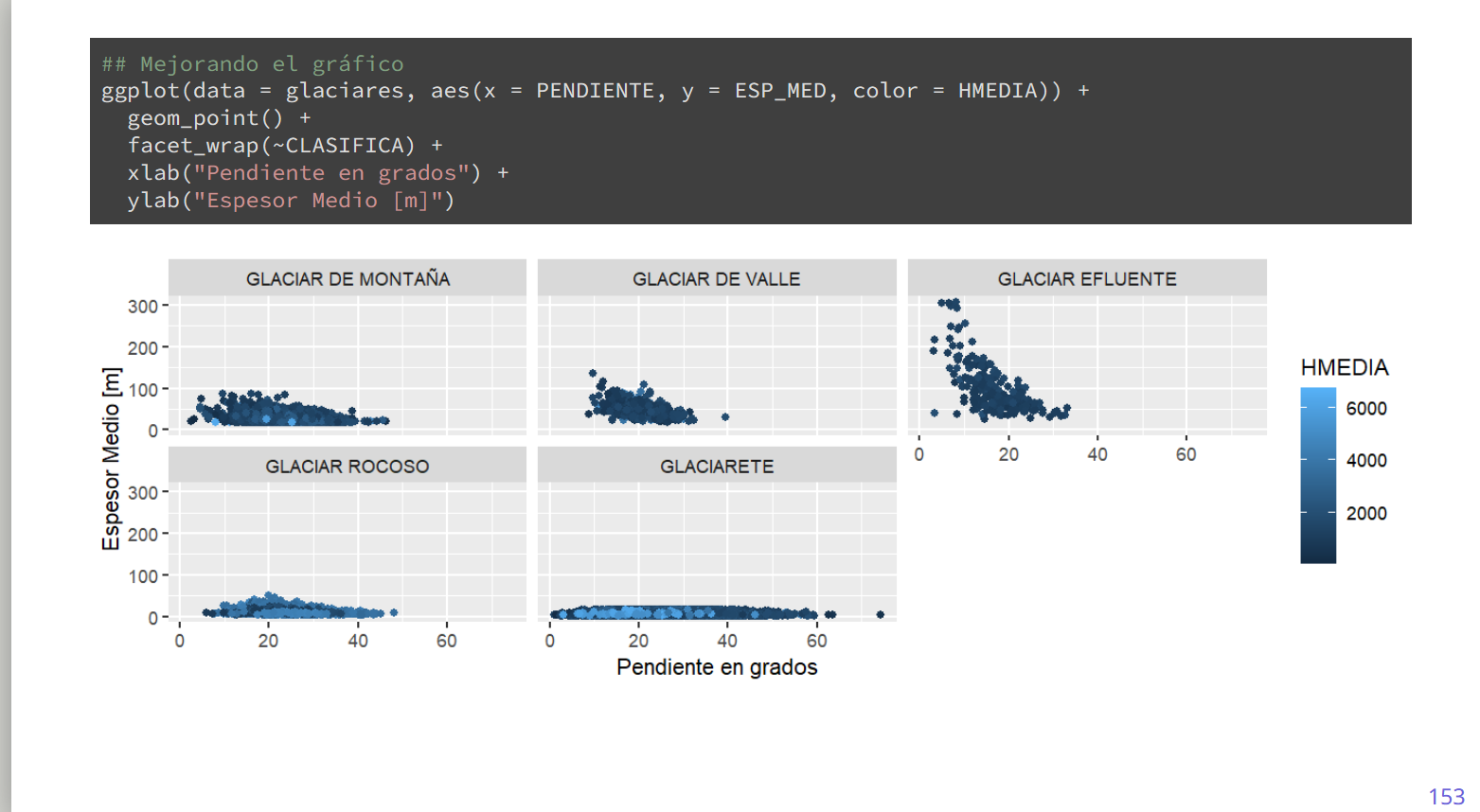Click the ggplot(data = glaciares...) code line
Image resolution: width=1480 pixels, height=812 pixels.
coord(595,91)
